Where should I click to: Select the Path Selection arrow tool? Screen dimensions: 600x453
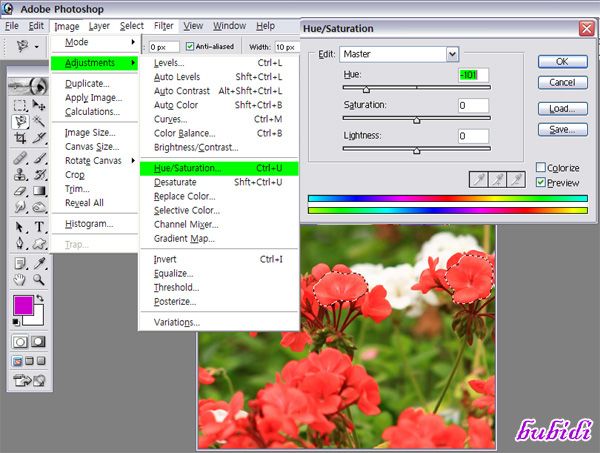pyautogui.click(x=20, y=227)
